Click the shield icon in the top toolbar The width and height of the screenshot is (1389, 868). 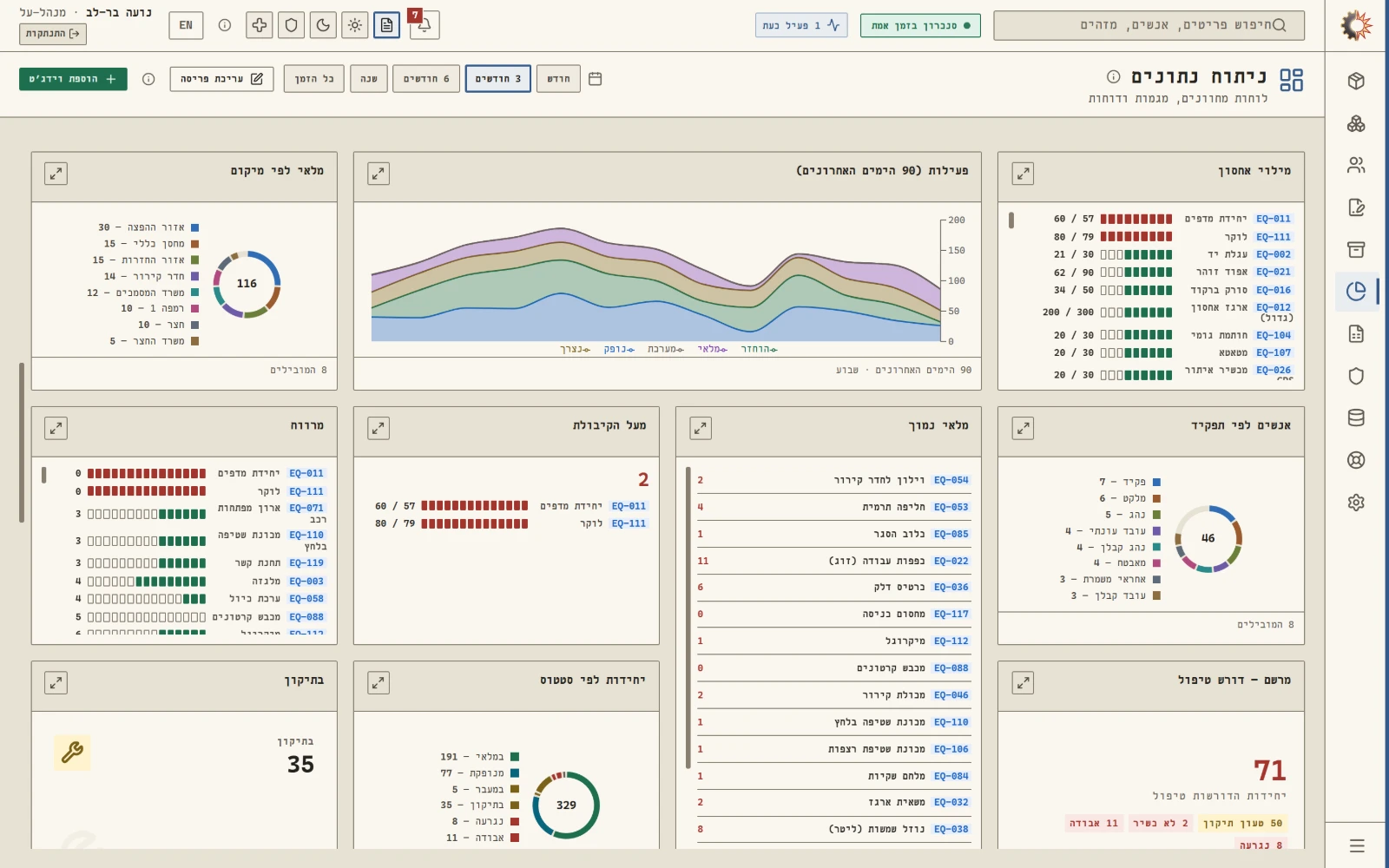(x=291, y=25)
